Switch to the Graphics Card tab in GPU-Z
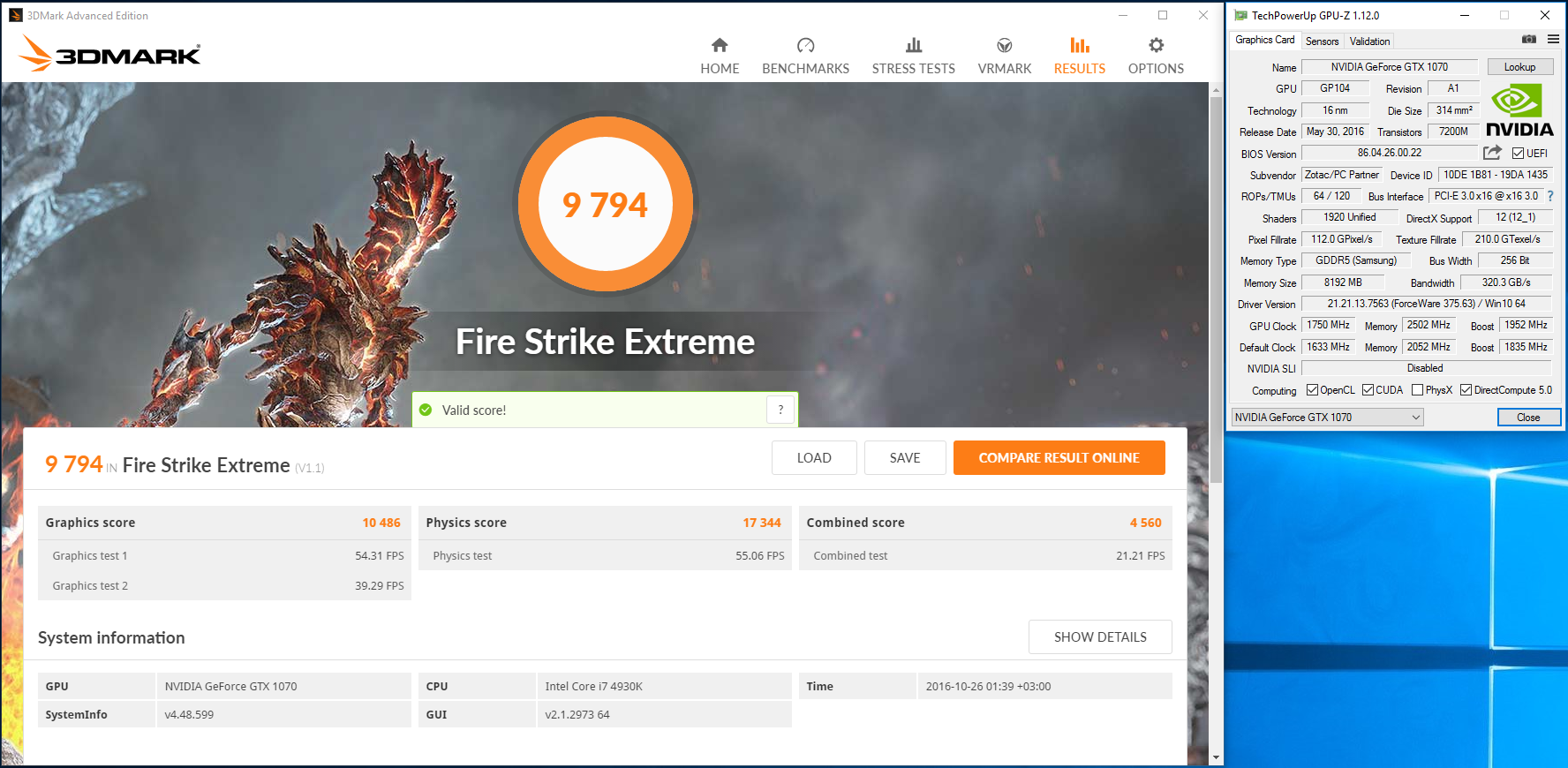Viewport: 1568px width, 768px height. (1264, 40)
